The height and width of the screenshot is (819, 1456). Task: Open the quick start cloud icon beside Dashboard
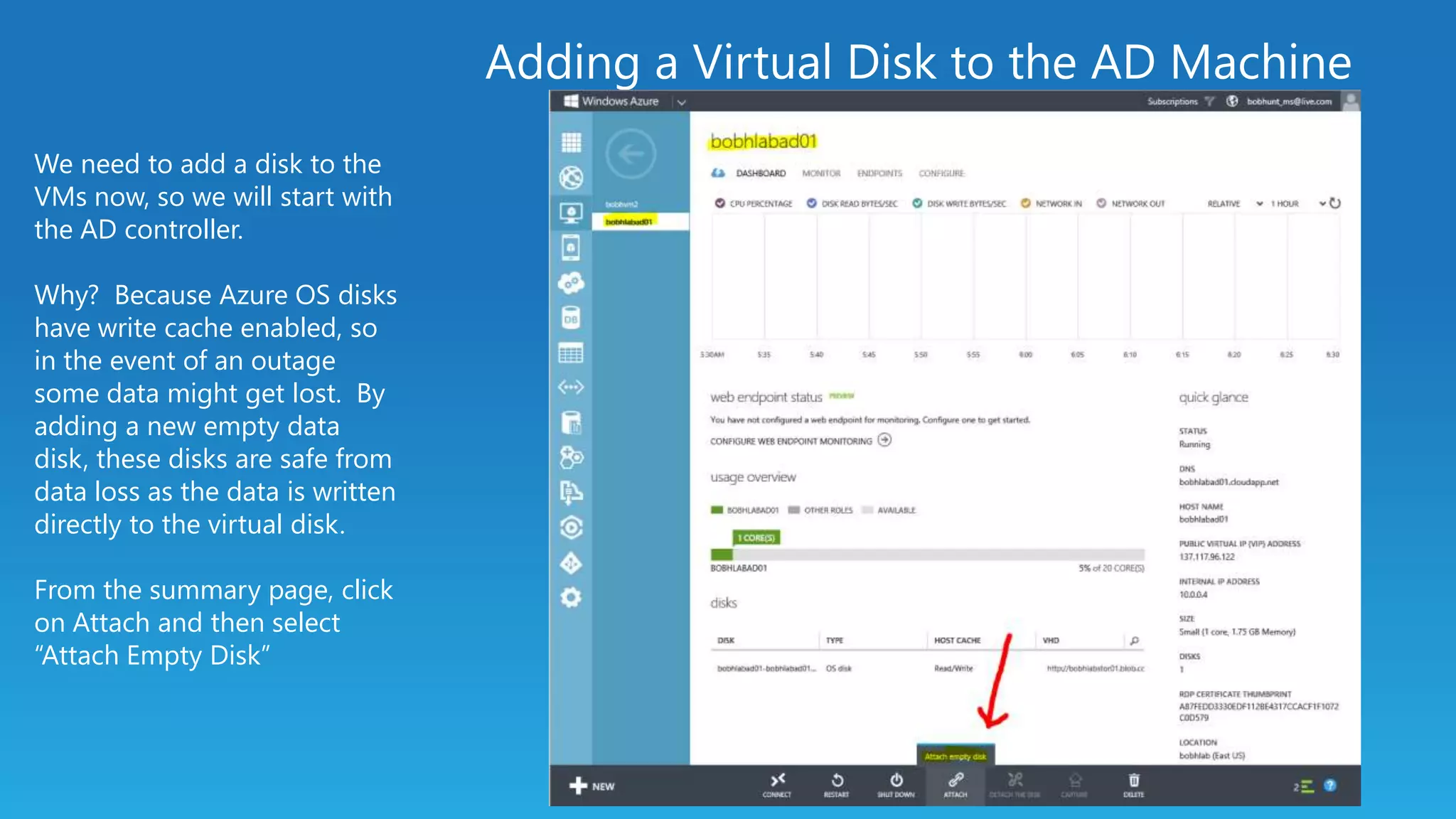coord(718,173)
